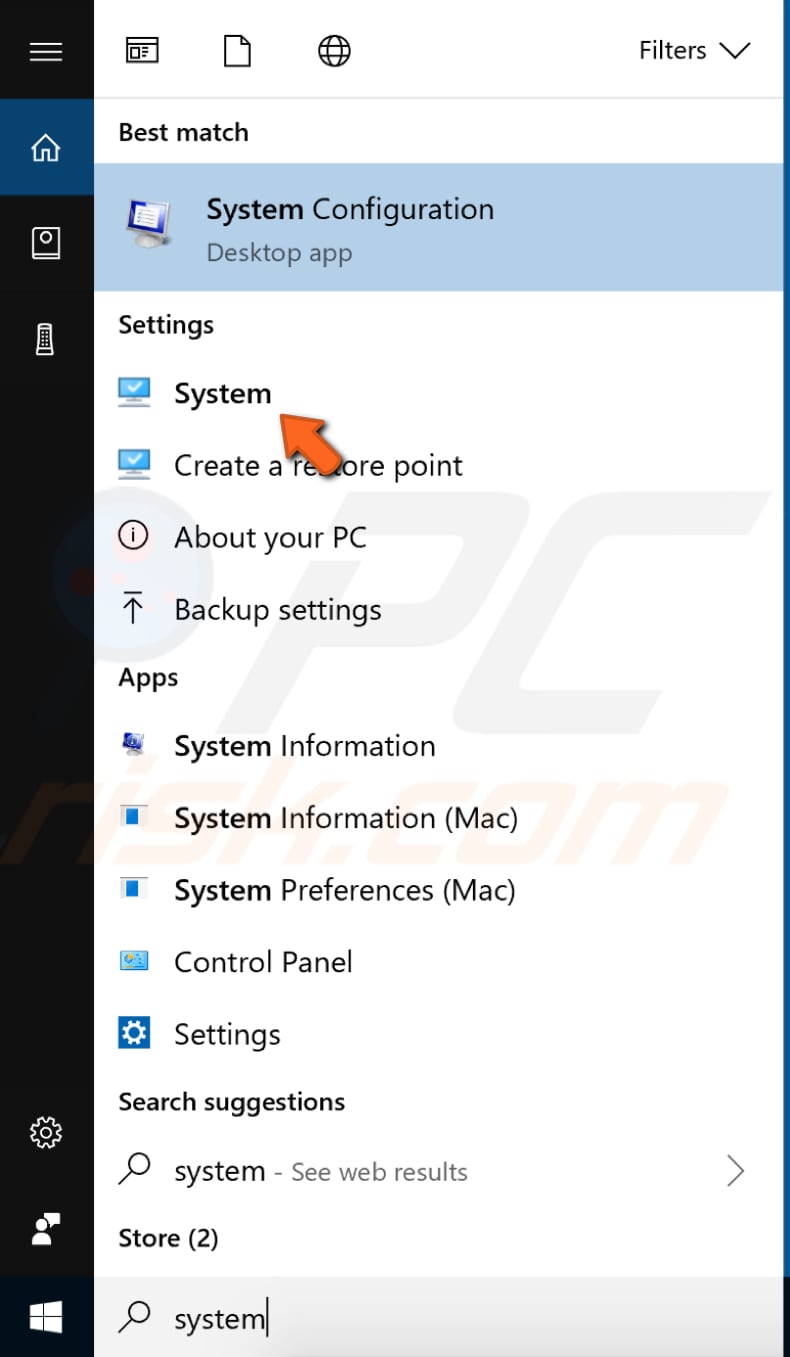Open Control Panel from the results
The height and width of the screenshot is (1357, 790).
click(x=263, y=962)
